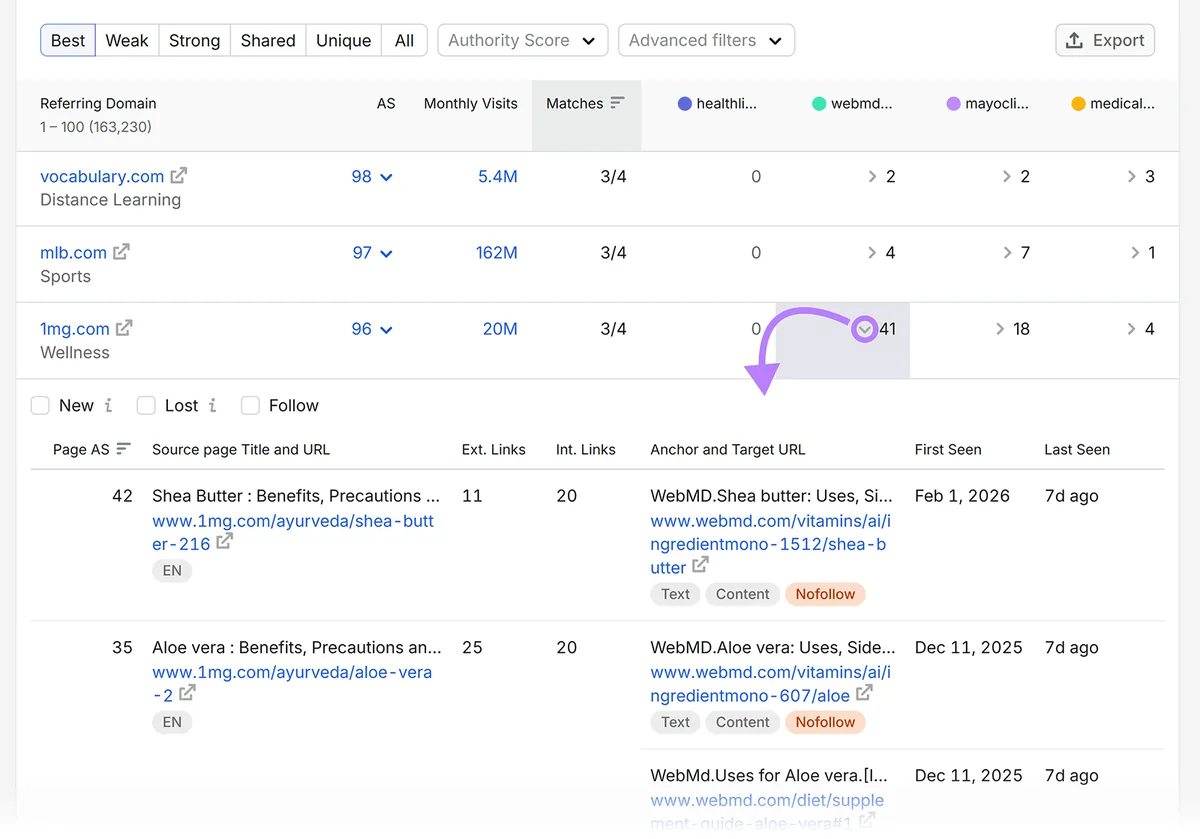Open www.1mg.com/ayurveda/aloe-vera-2 link
Viewport: 1200px width, 839px height.
coord(292,683)
